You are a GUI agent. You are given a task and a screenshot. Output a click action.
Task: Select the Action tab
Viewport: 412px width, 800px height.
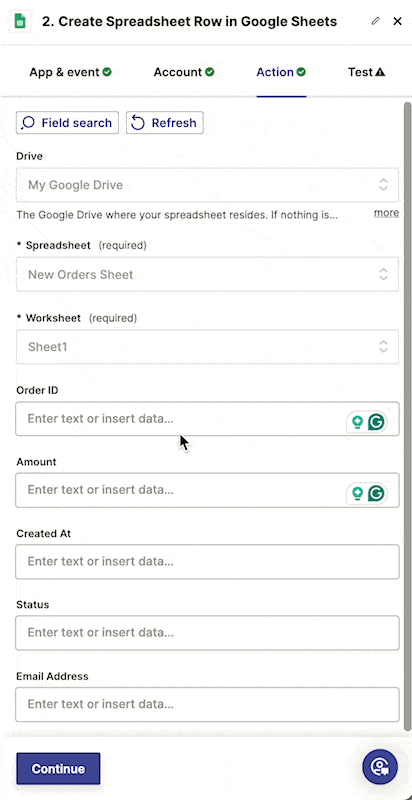(x=281, y=72)
